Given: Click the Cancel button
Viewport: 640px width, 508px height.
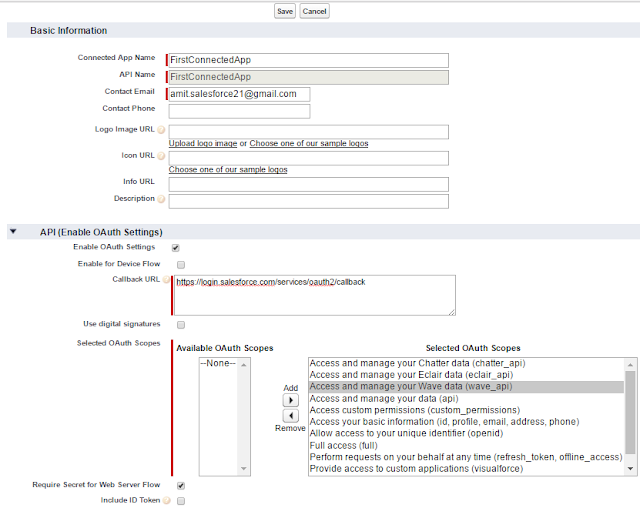Looking at the screenshot, I should click(314, 11).
